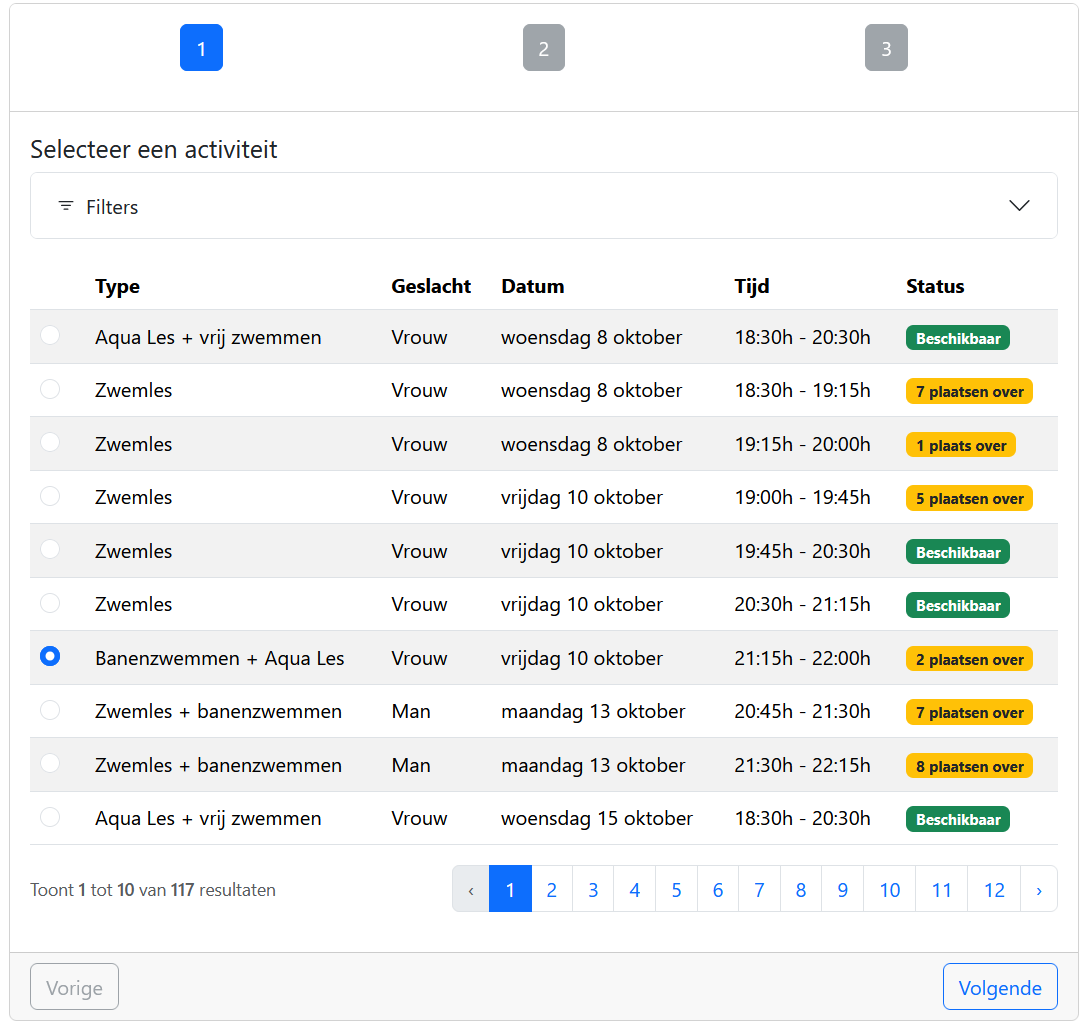The image size is (1083, 1022).
Task: Go to previous page arrow in pagination
Action: pyautogui.click(x=470, y=889)
